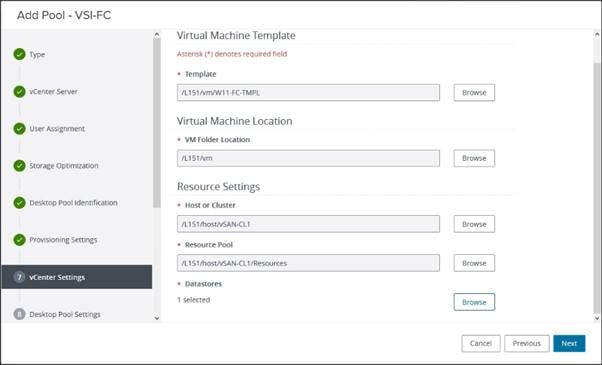Image resolution: width=602 pixels, height=365 pixels.
Task: Click the checkmark icon next to Storage Optimization
Action: (19, 166)
